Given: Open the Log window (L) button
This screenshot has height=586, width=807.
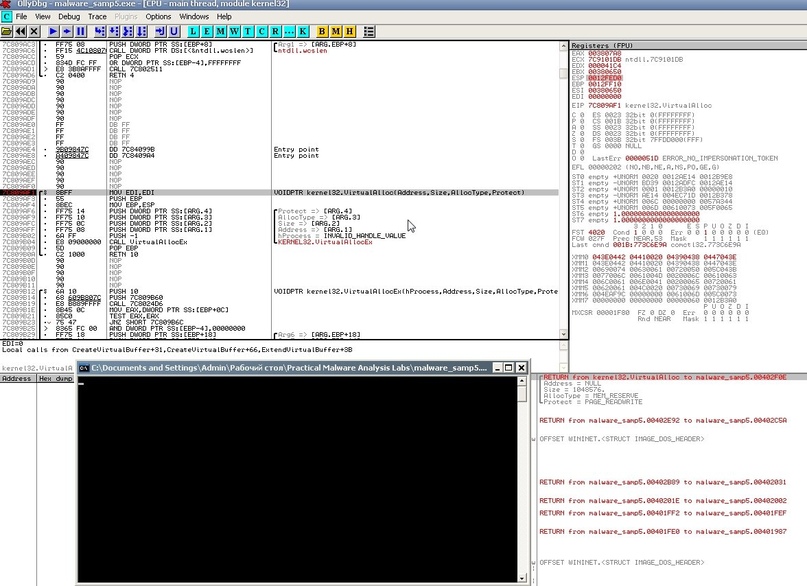Looking at the screenshot, I should tap(194, 32).
